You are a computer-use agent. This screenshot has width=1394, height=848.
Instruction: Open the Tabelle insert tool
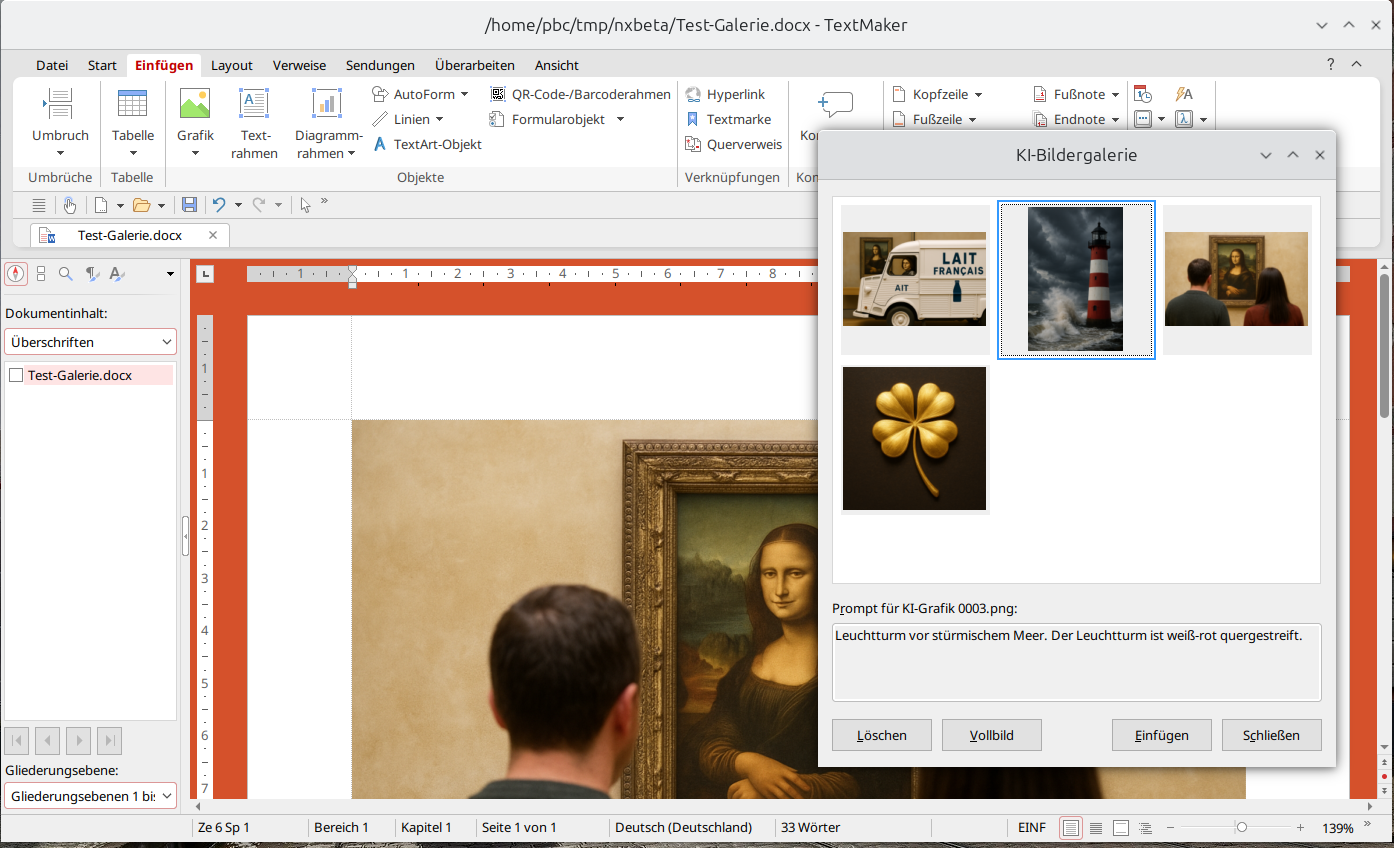(132, 122)
